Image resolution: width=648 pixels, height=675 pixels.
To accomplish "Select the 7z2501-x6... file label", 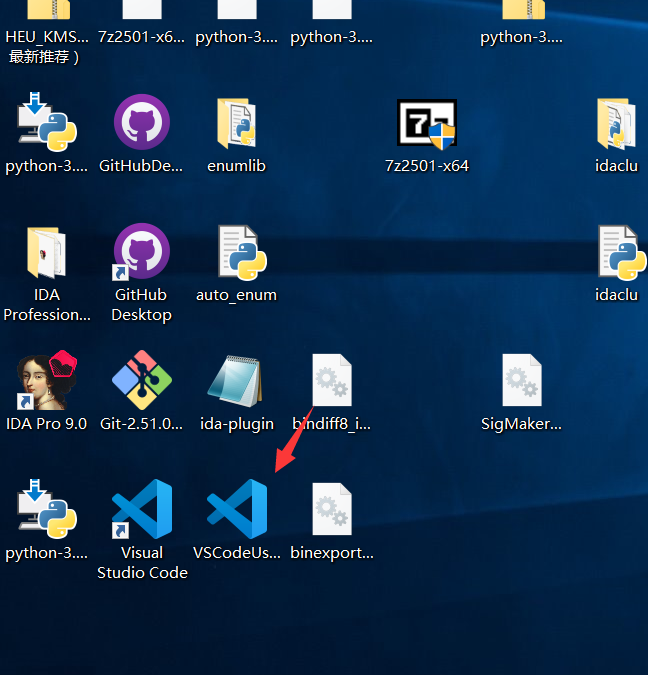I will click(141, 37).
